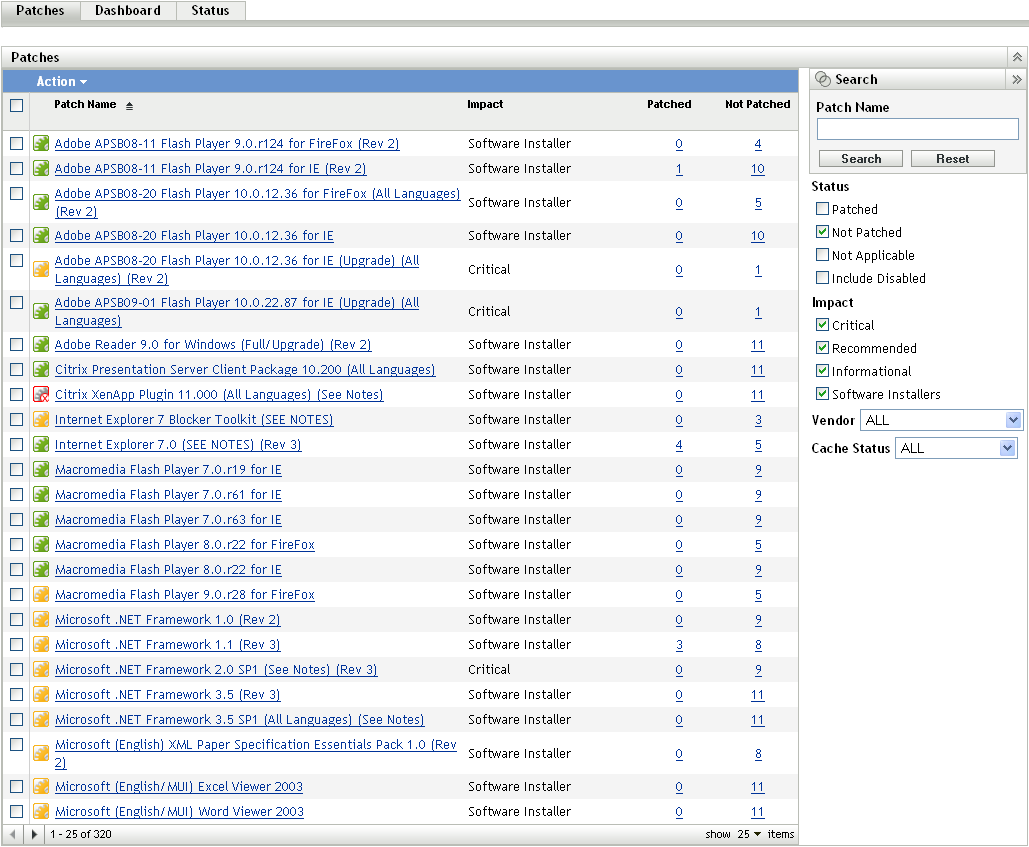Sort by Patch Name column

click(85, 104)
